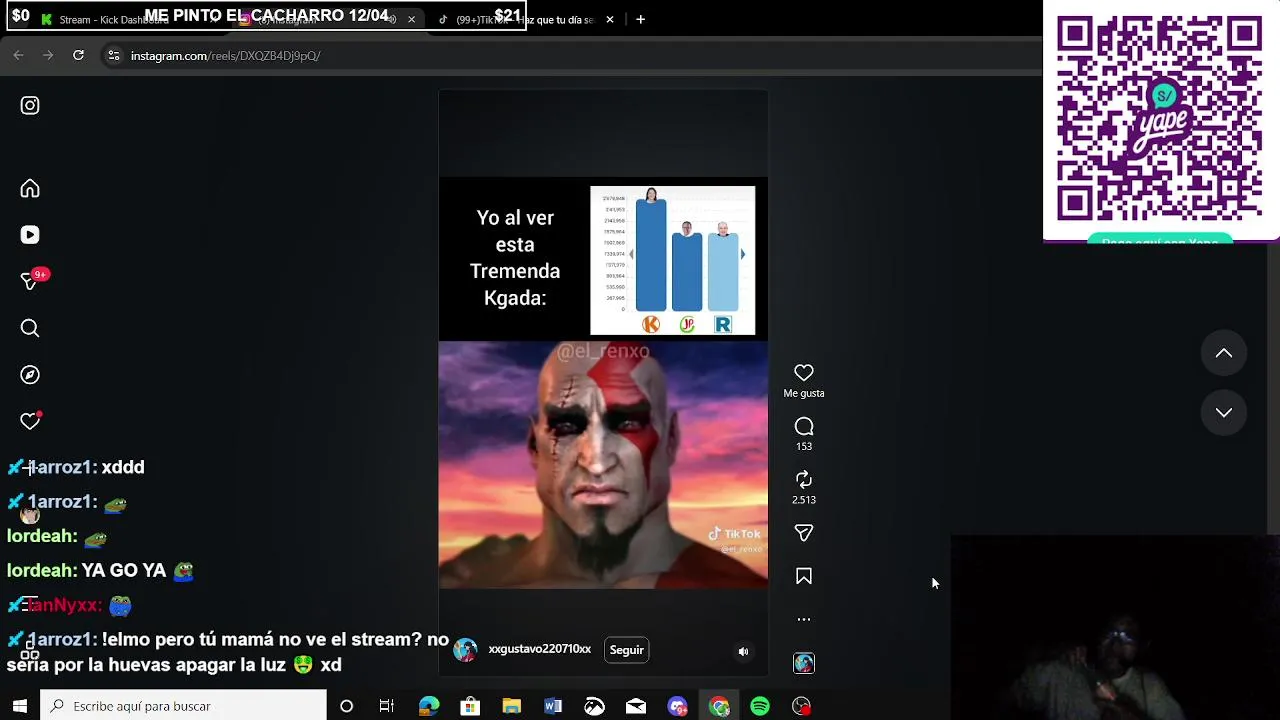Launch Microsoft Edge from taskbar
Viewport: 1280px width, 720px height.
point(429,706)
